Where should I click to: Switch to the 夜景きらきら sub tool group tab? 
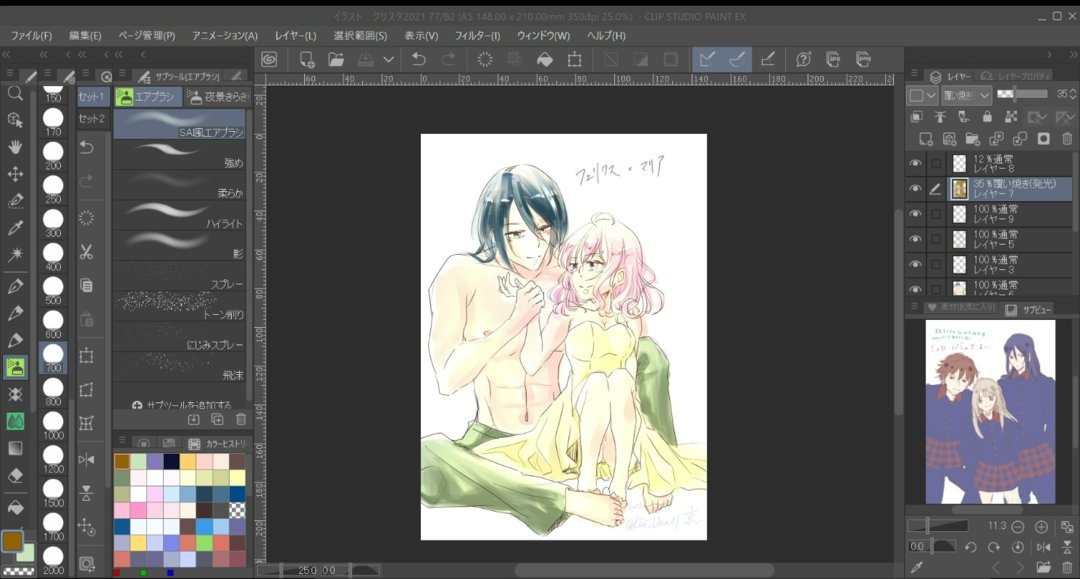tap(218, 97)
